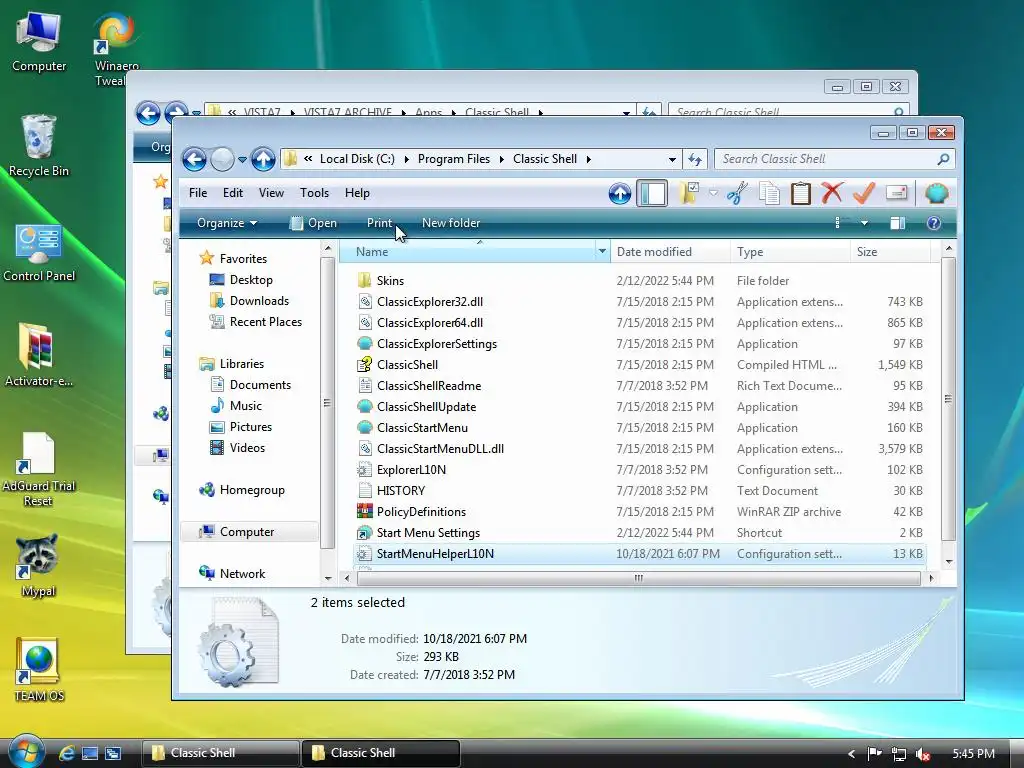
Task: Click the Classic Shell Up folder toolbar icon
Action: (x=620, y=193)
